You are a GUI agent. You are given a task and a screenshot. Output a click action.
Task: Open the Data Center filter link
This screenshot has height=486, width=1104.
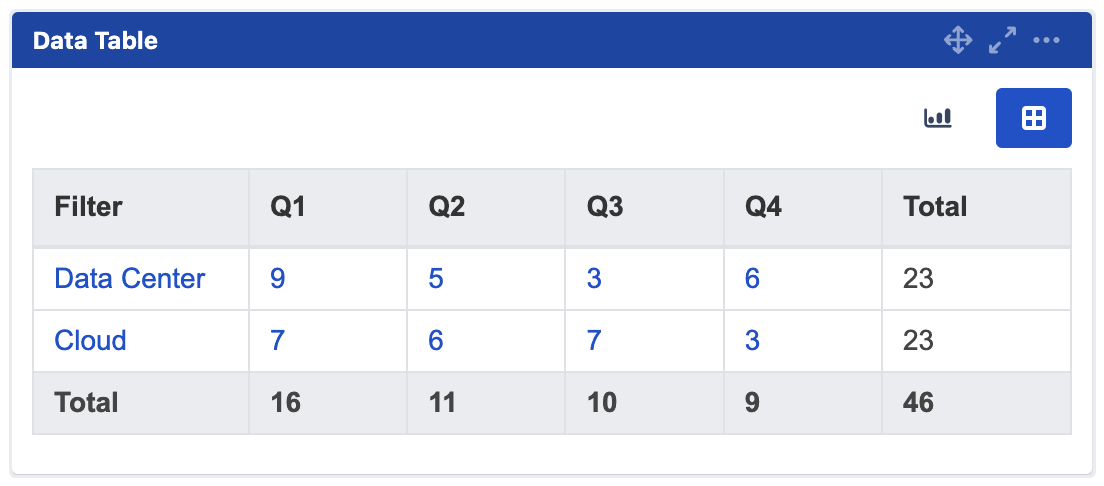[130, 278]
